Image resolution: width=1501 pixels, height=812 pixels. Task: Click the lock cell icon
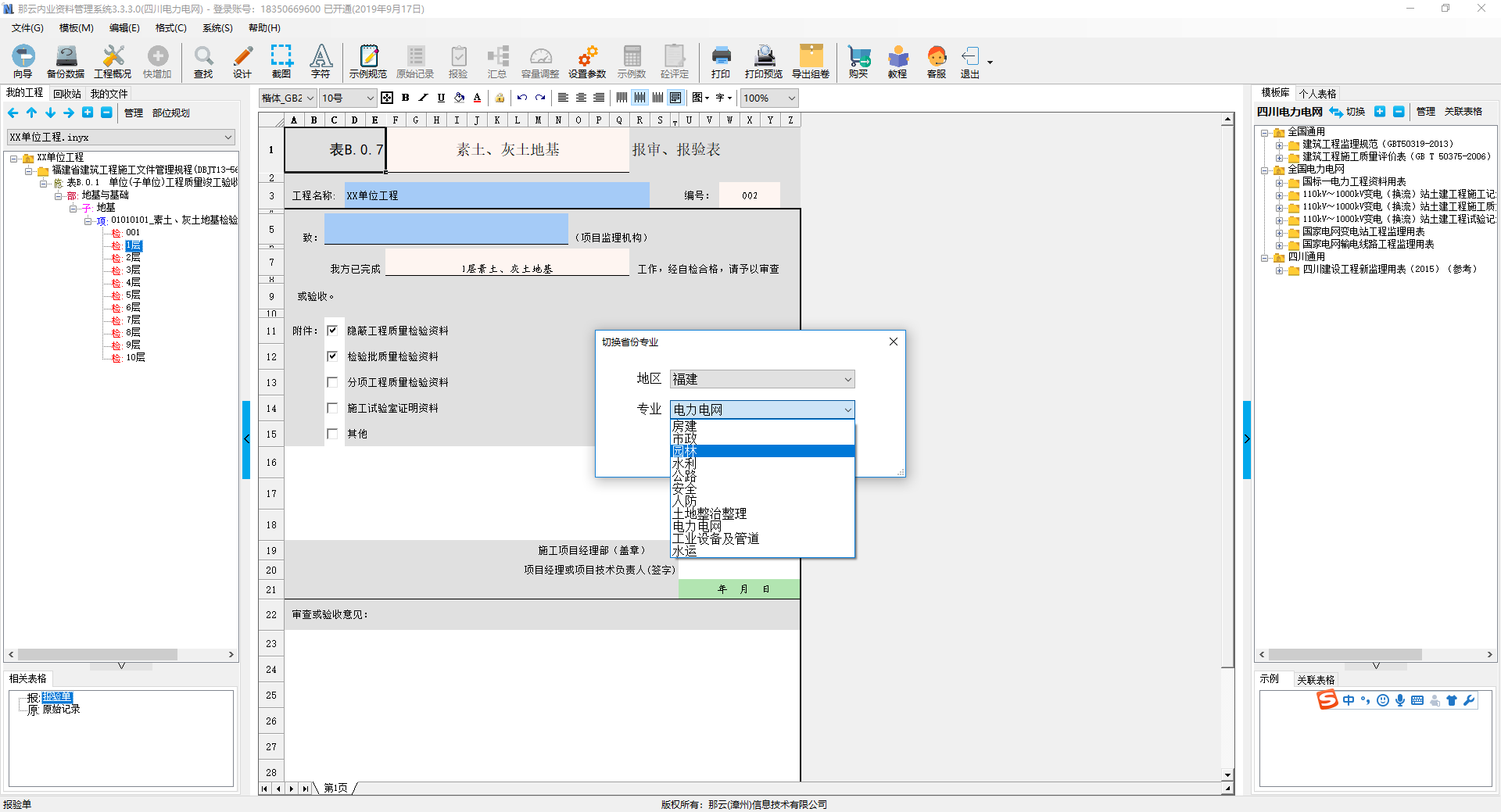[x=500, y=98]
